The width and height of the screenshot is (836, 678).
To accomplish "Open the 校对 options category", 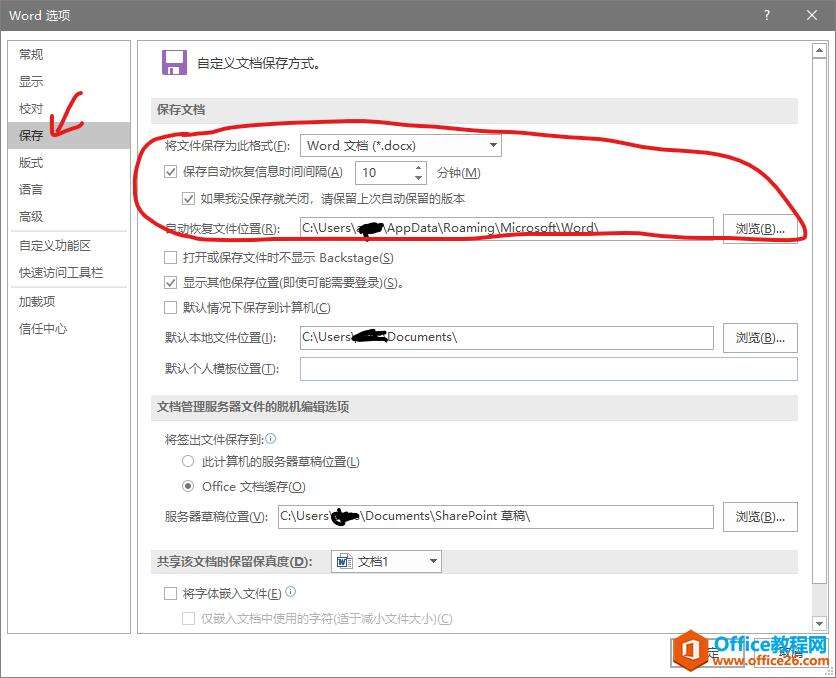I will tap(31, 109).
